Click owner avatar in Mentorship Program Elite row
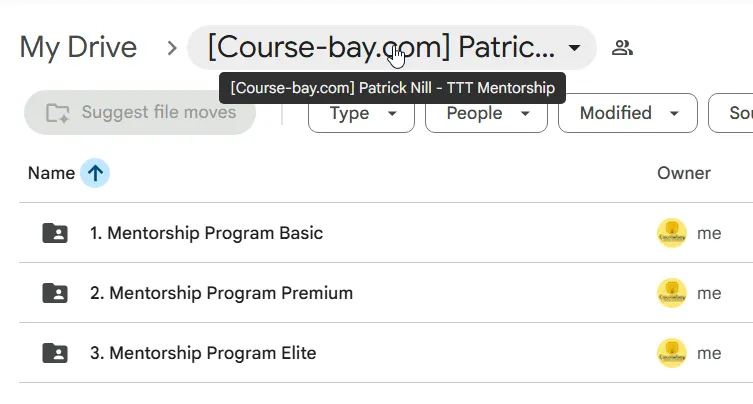Viewport: 753px width, 404px height. pyautogui.click(x=672, y=353)
